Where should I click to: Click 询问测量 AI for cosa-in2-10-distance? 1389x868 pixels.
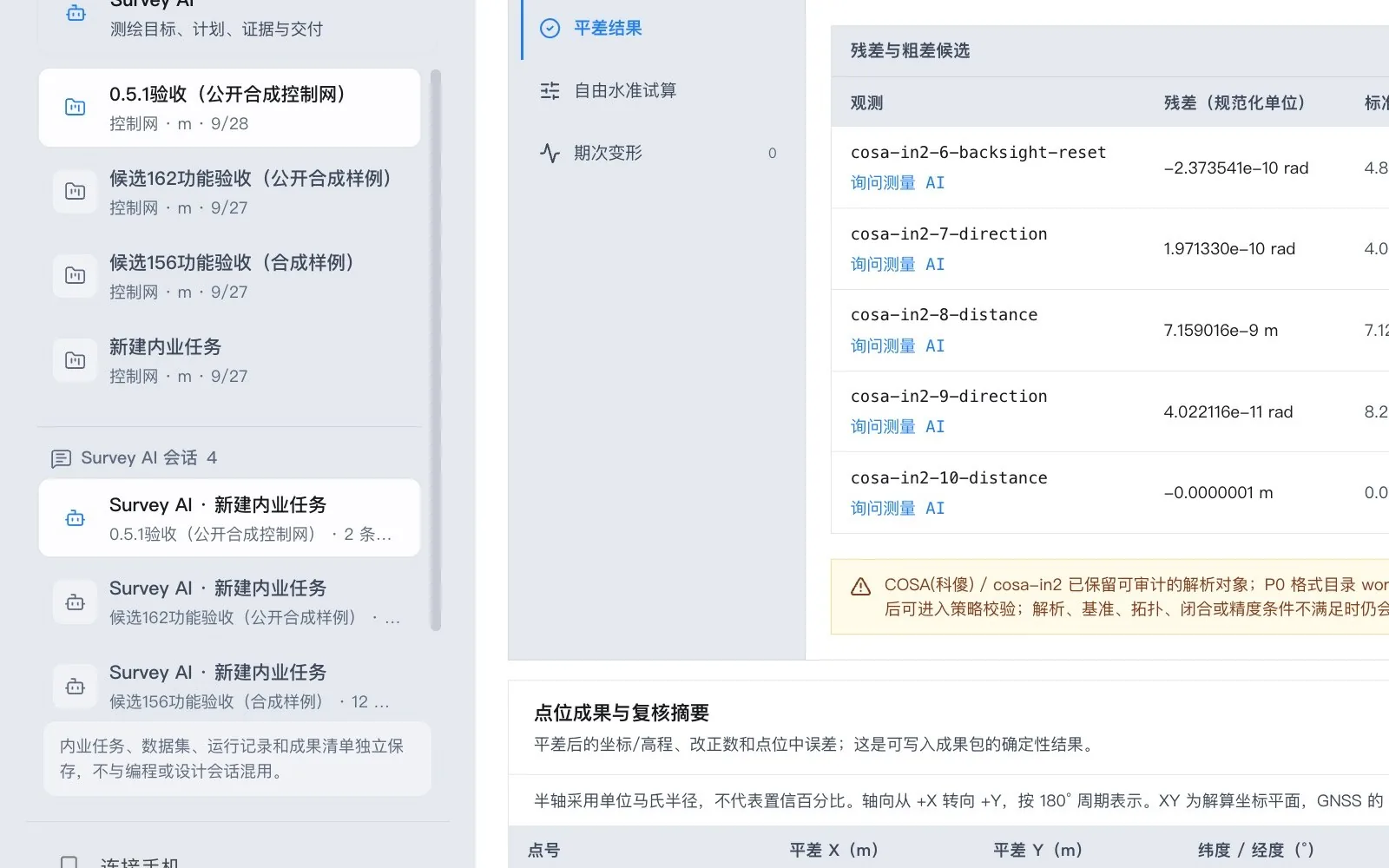[898, 509]
